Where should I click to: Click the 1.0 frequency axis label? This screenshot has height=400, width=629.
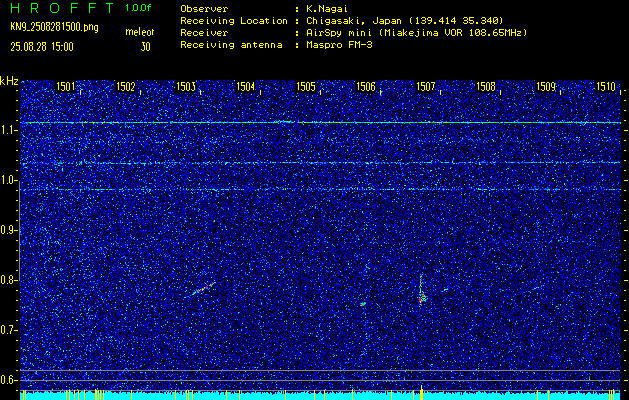point(8,180)
